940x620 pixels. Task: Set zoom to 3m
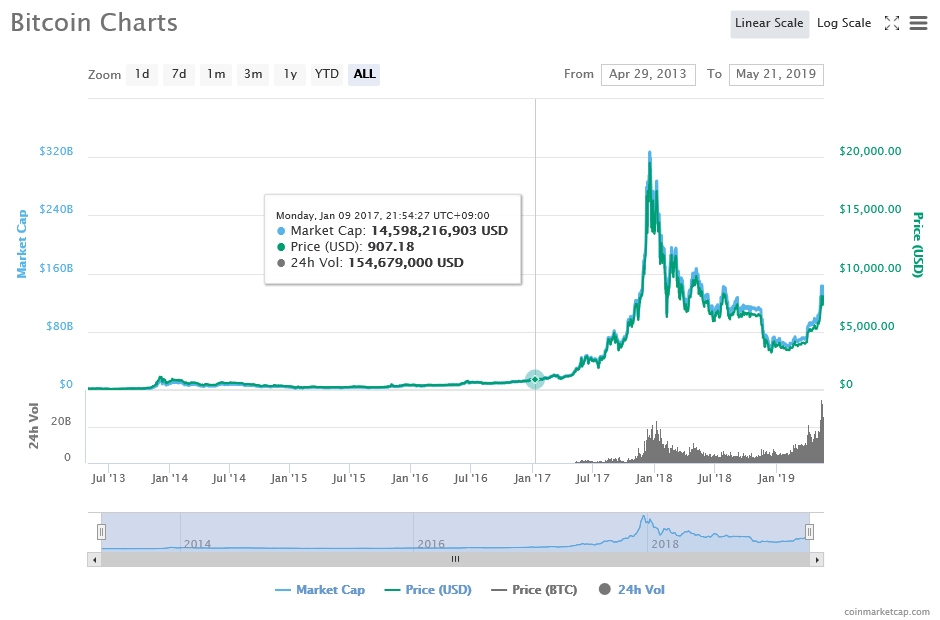[253, 74]
